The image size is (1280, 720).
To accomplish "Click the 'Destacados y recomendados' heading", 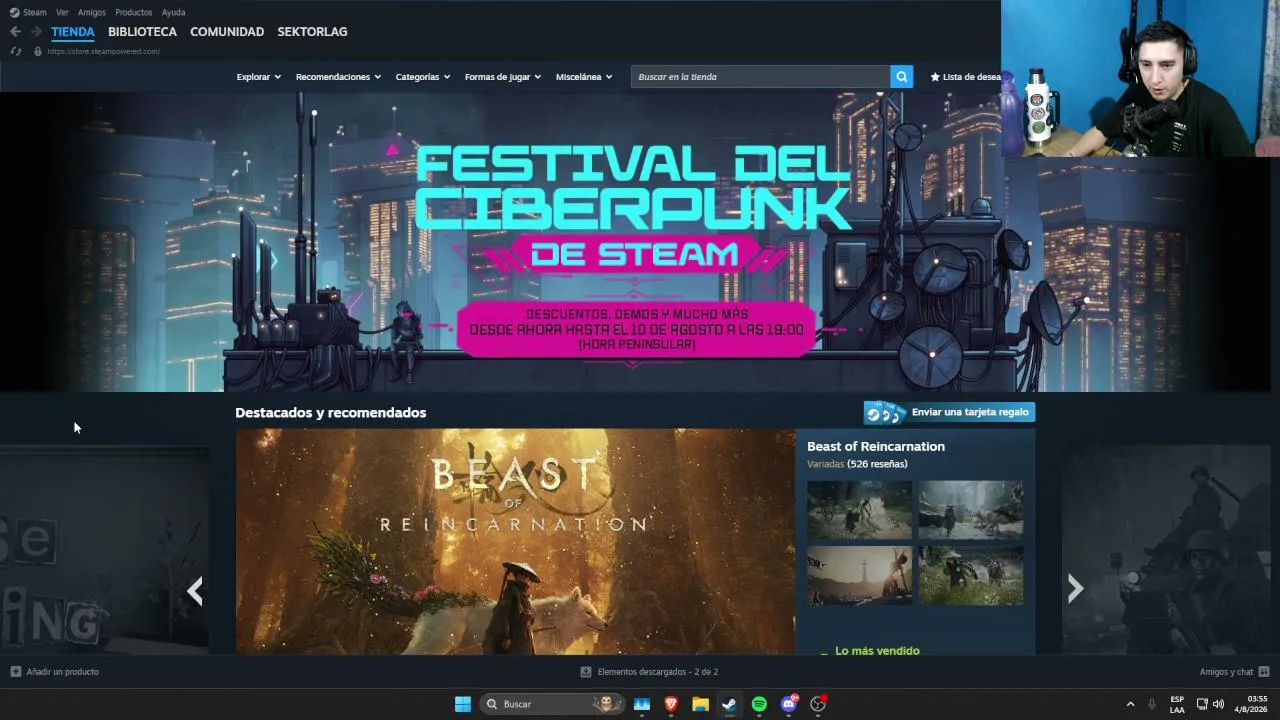I will coord(331,413).
